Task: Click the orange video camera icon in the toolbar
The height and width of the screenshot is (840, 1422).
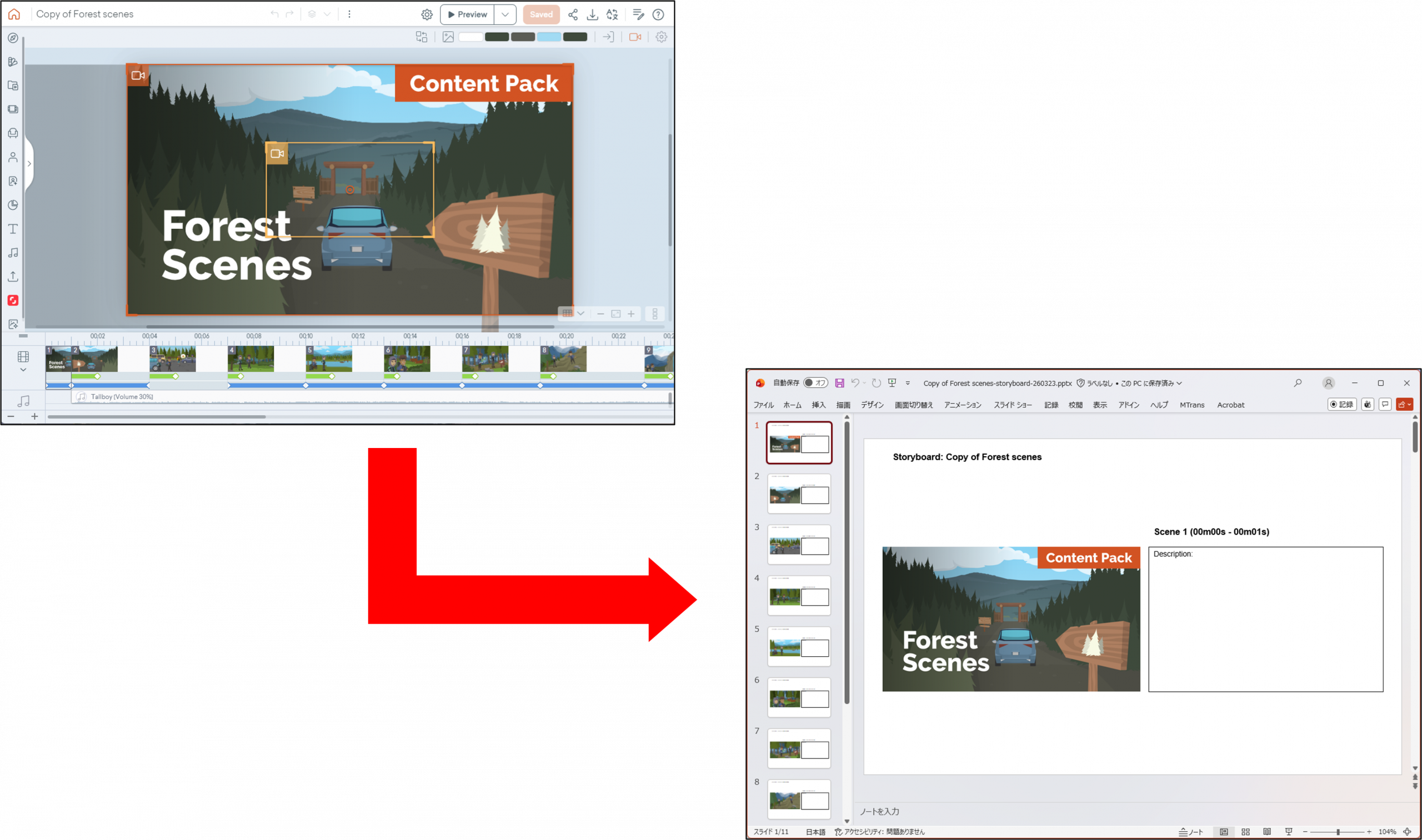Action: tap(635, 37)
